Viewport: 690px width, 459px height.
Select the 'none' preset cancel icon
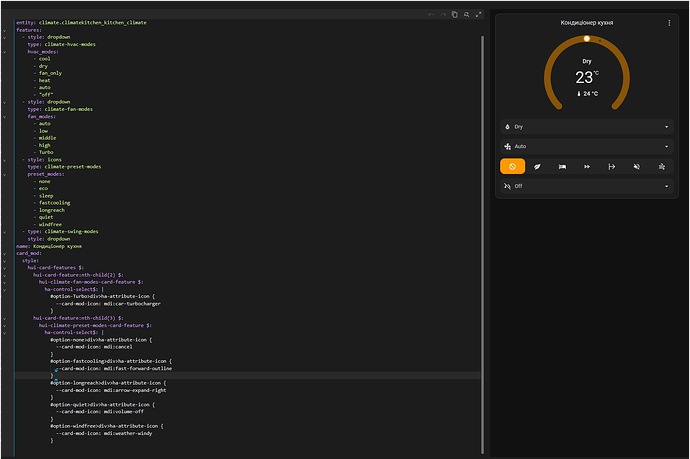tap(512, 166)
